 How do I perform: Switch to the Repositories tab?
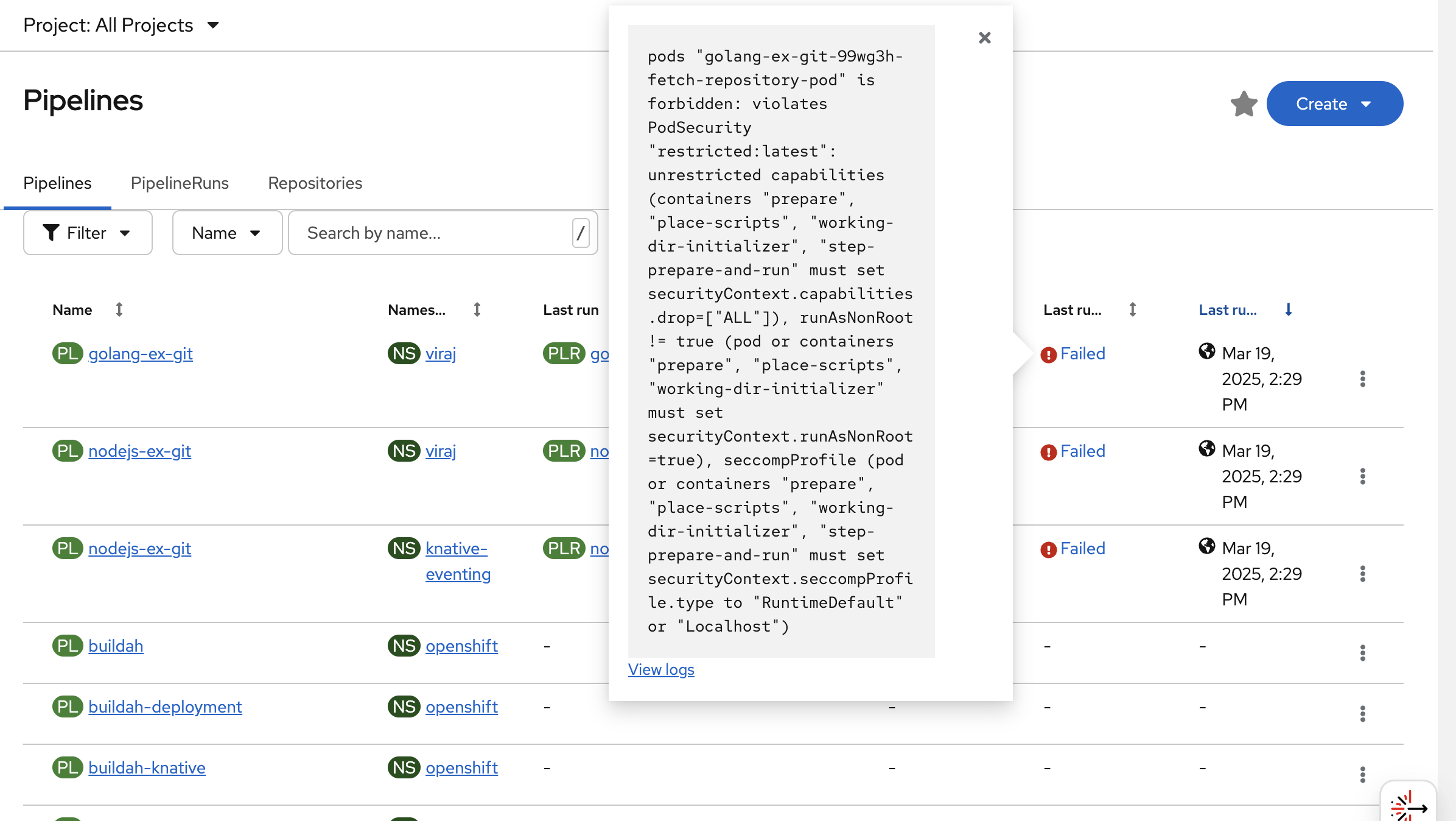(x=315, y=183)
